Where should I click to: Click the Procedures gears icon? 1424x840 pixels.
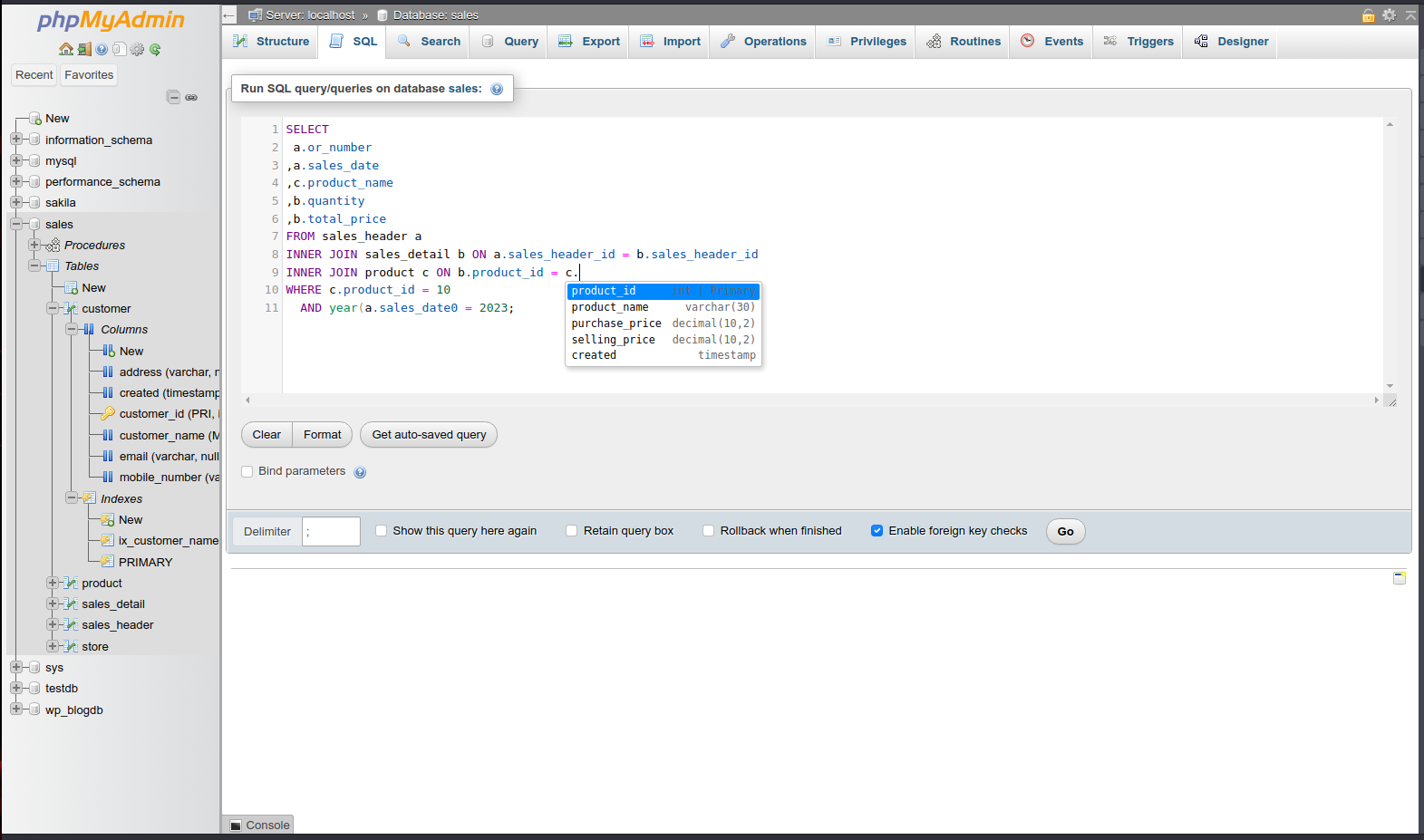(53, 245)
